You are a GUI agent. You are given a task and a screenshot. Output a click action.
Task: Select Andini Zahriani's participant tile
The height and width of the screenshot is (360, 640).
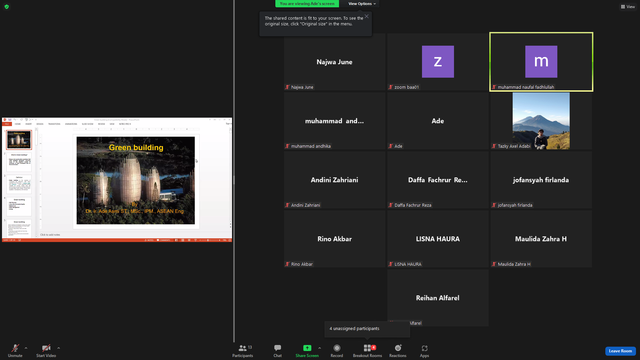(x=335, y=180)
